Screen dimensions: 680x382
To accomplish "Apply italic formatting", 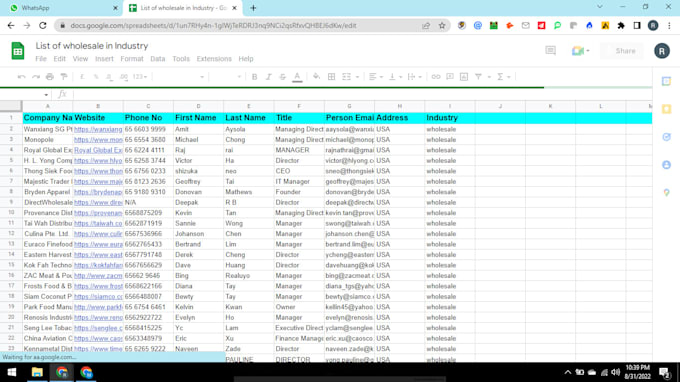I will [x=268, y=77].
